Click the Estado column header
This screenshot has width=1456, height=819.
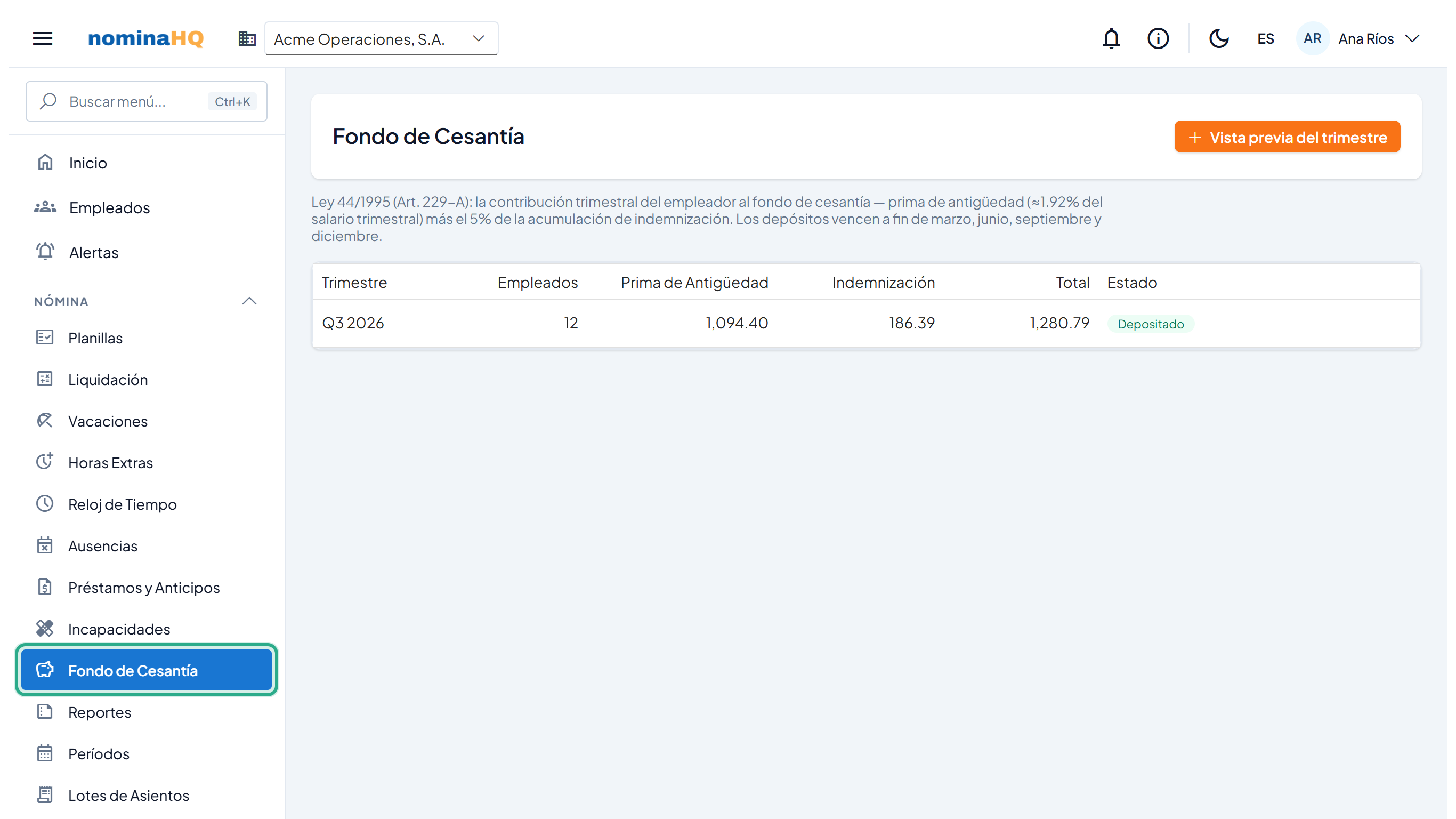tap(1131, 282)
